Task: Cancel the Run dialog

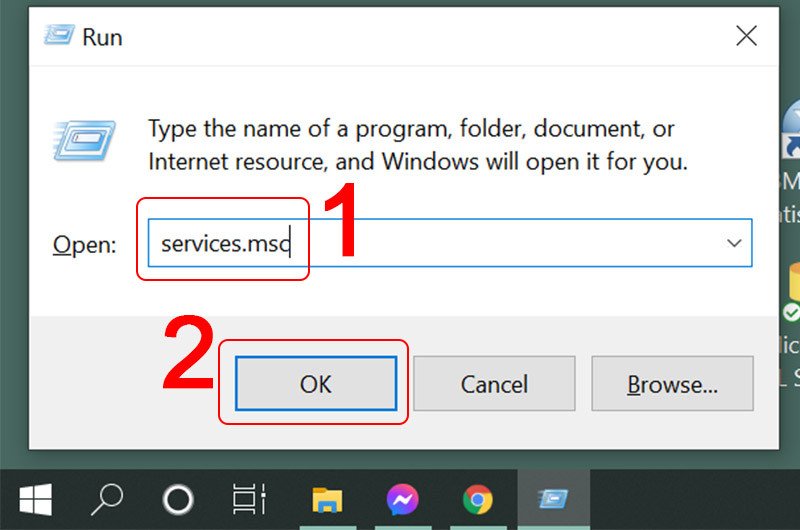Action: tap(494, 384)
